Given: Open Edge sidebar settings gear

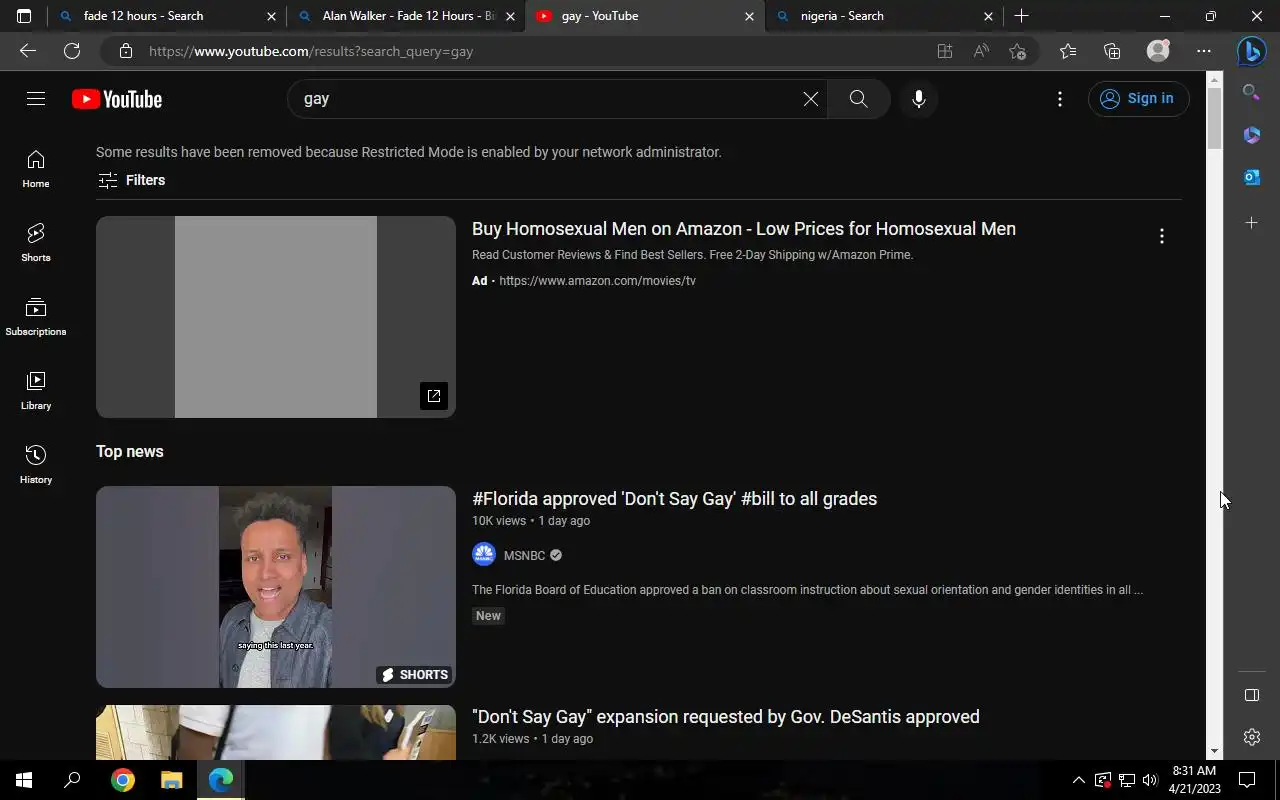Looking at the screenshot, I should tap(1251, 737).
